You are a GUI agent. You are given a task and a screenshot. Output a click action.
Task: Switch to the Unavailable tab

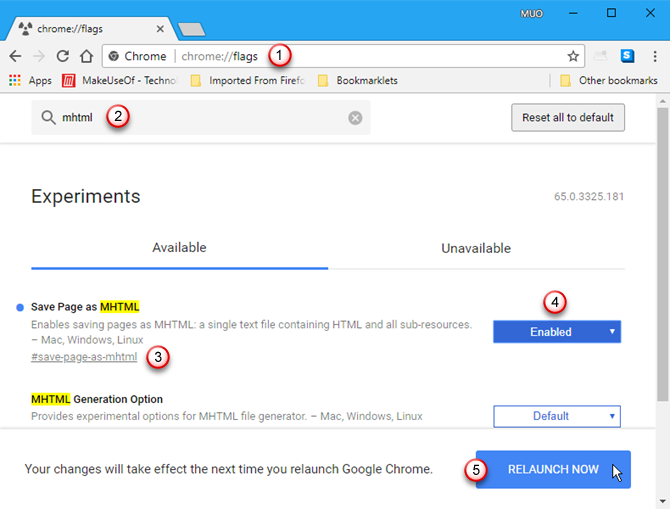tap(476, 248)
